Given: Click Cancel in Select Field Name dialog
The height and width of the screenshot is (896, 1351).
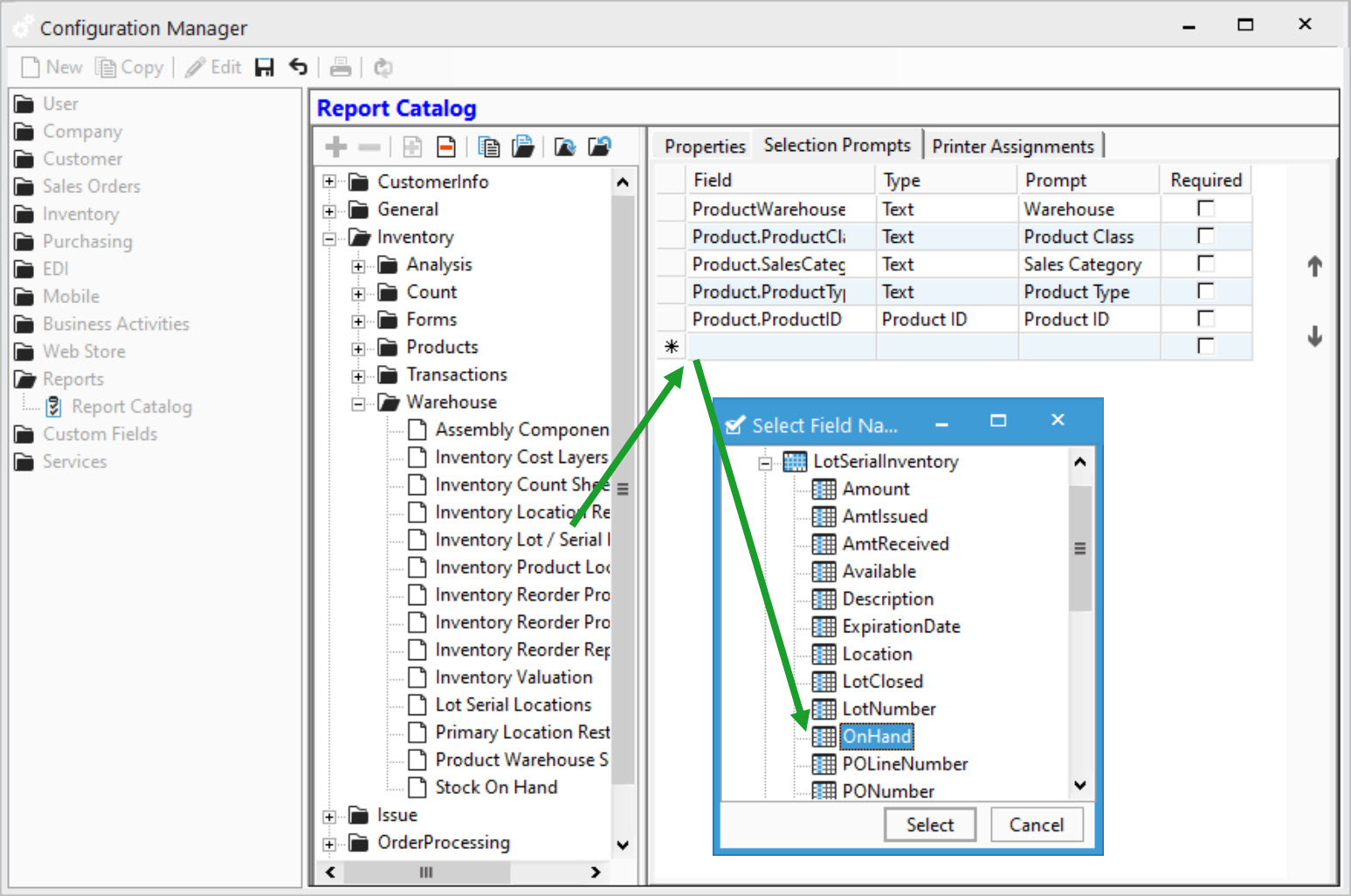Looking at the screenshot, I should (1036, 824).
